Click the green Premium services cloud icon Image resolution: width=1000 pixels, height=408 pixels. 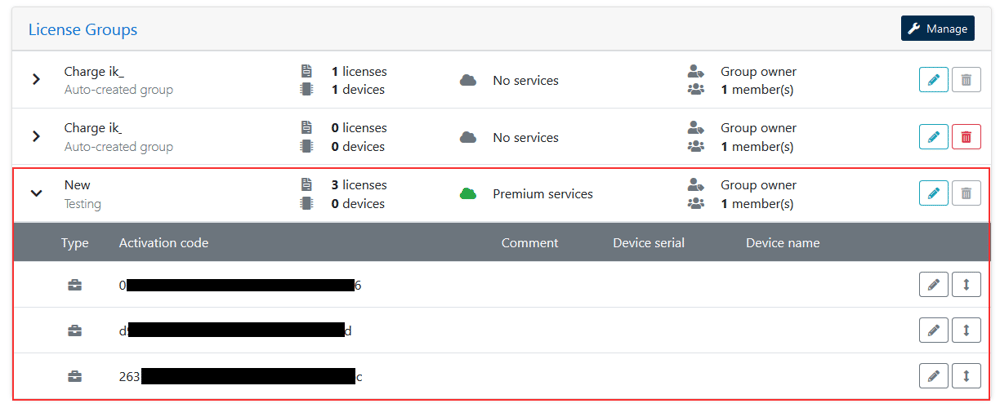tap(468, 194)
